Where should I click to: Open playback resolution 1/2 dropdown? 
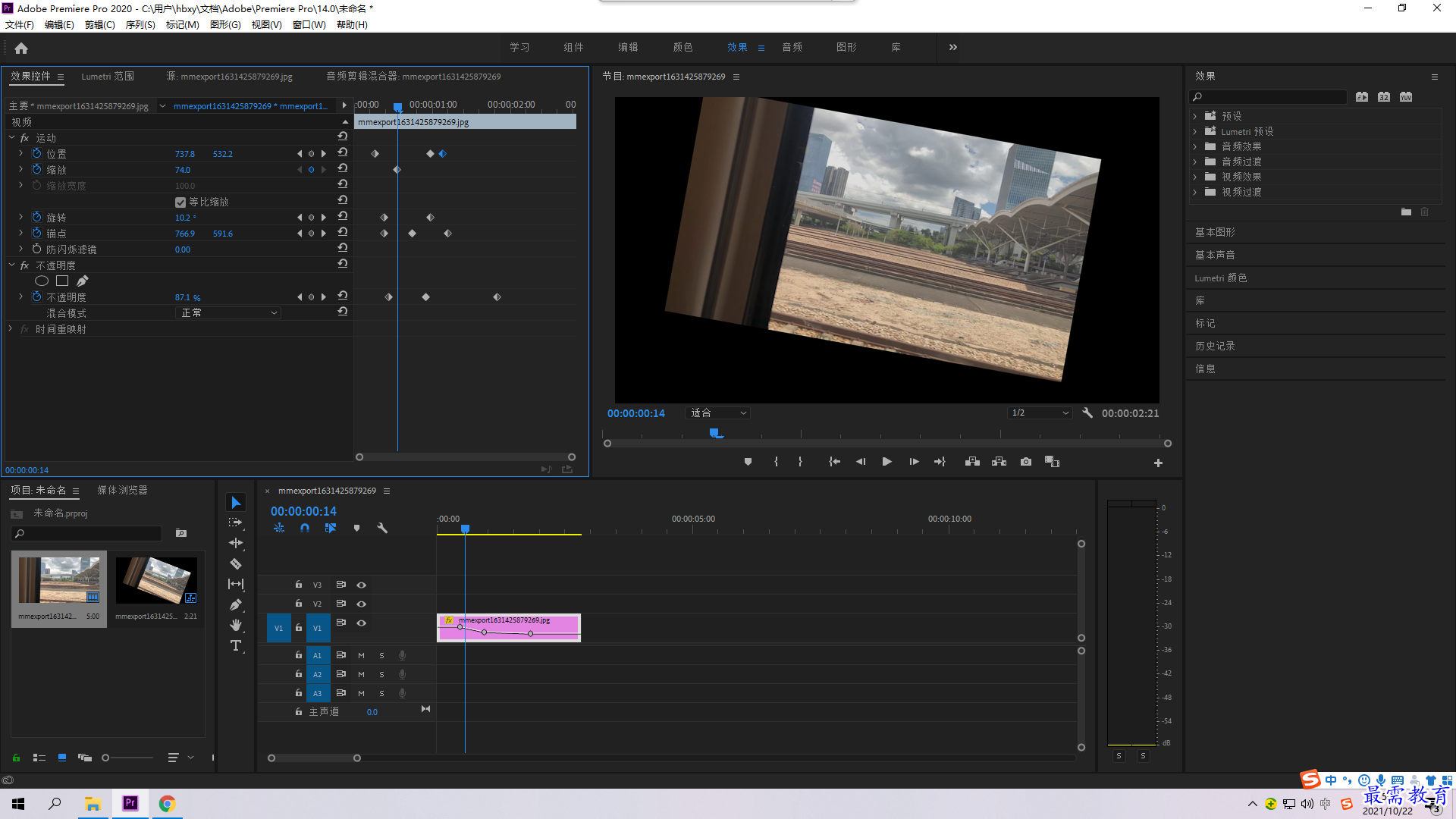click(x=1040, y=413)
